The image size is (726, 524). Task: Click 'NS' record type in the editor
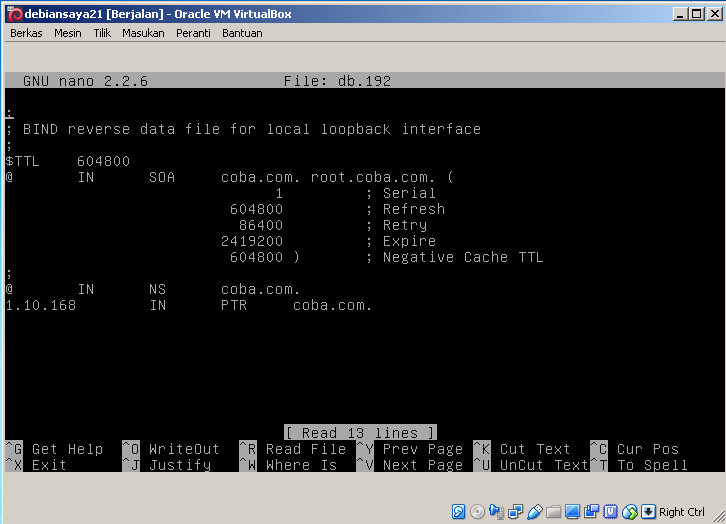[157, 289]
